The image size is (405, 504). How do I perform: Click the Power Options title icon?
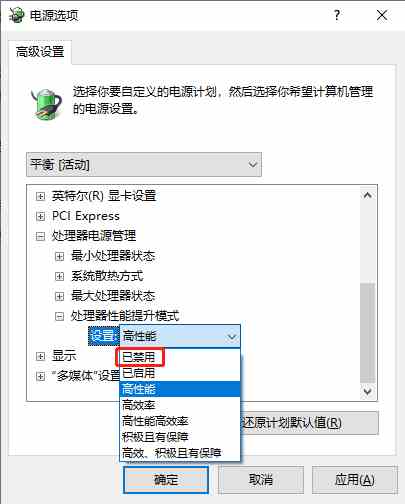point(17,15)
